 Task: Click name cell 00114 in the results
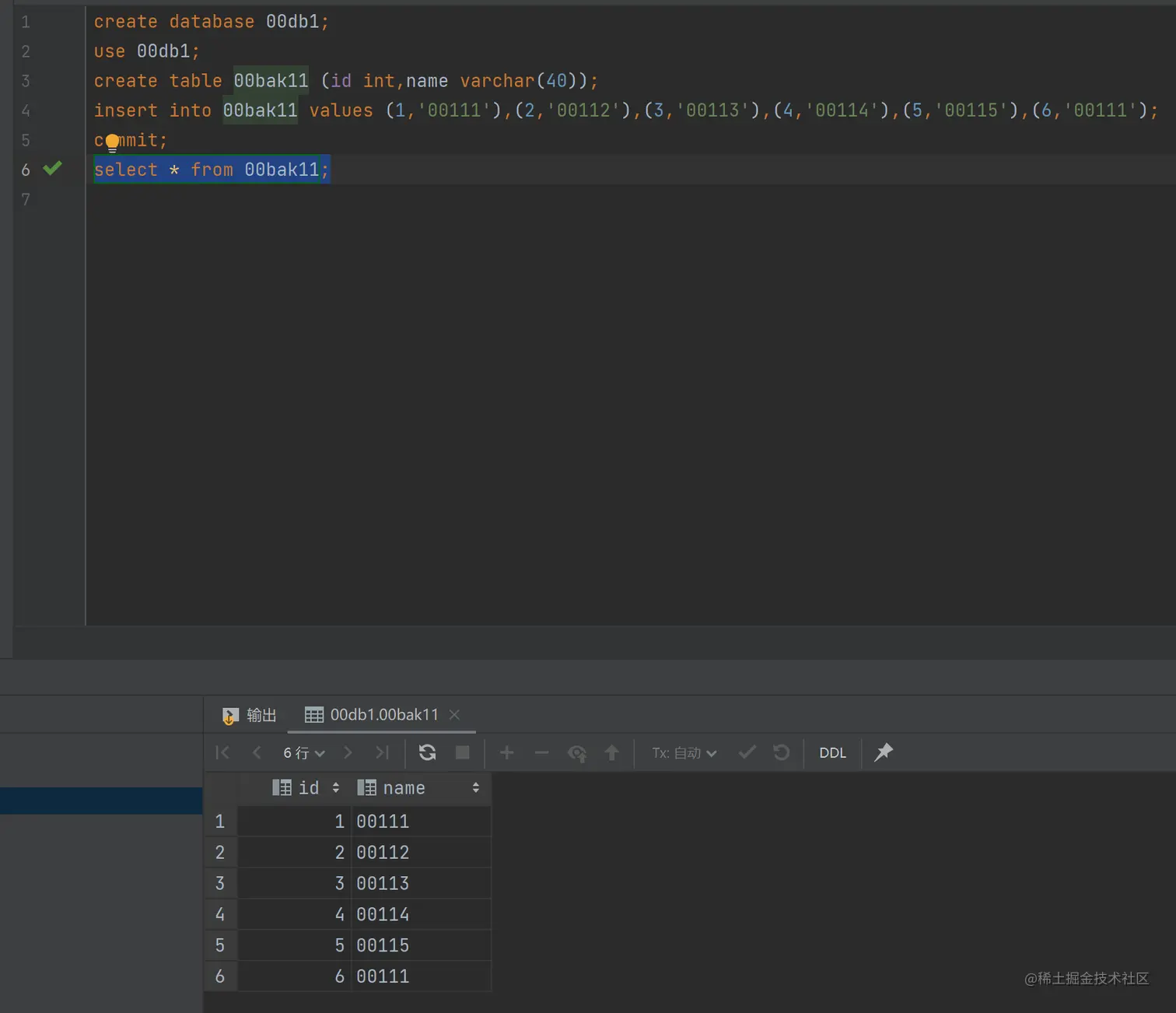tap(422, 914)
